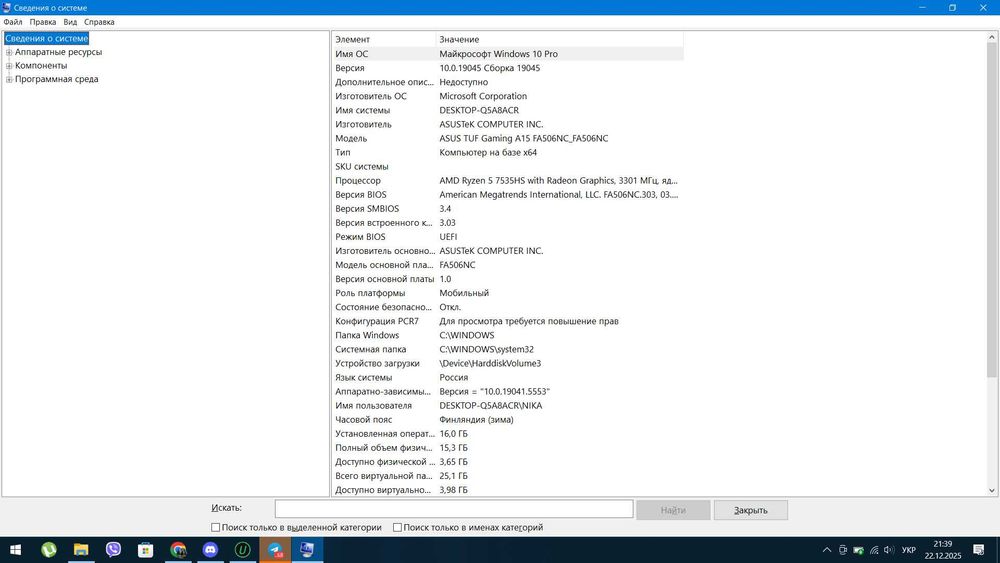Click the DESKTOP-Q5A8ACR system name value
The width and height of the screenshot is (1000, 563).
click(479, 110)
